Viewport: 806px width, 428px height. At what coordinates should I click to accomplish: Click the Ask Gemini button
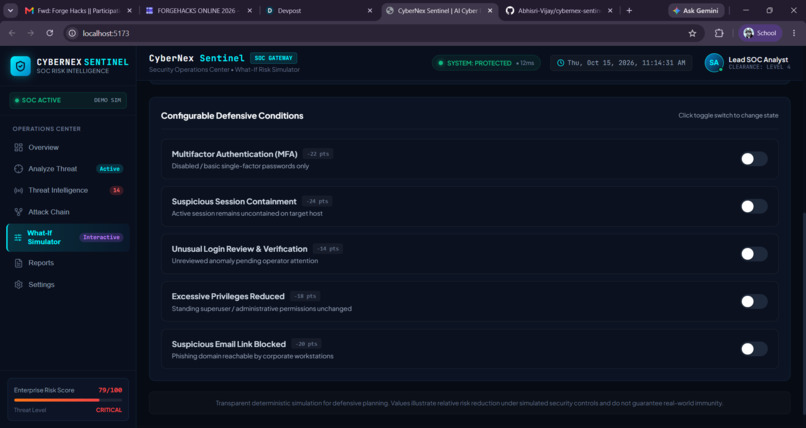click(x=697, y=10)
